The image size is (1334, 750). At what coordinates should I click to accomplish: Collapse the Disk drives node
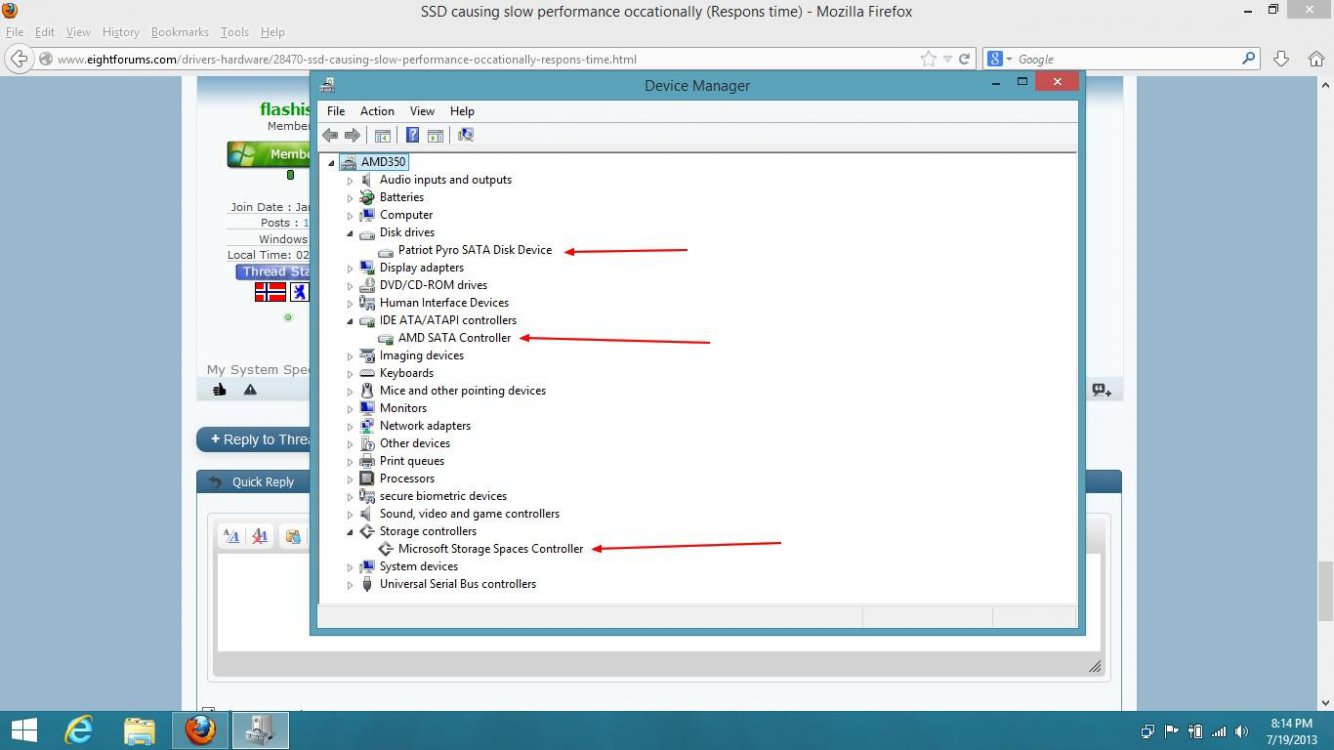click(350, 233)
